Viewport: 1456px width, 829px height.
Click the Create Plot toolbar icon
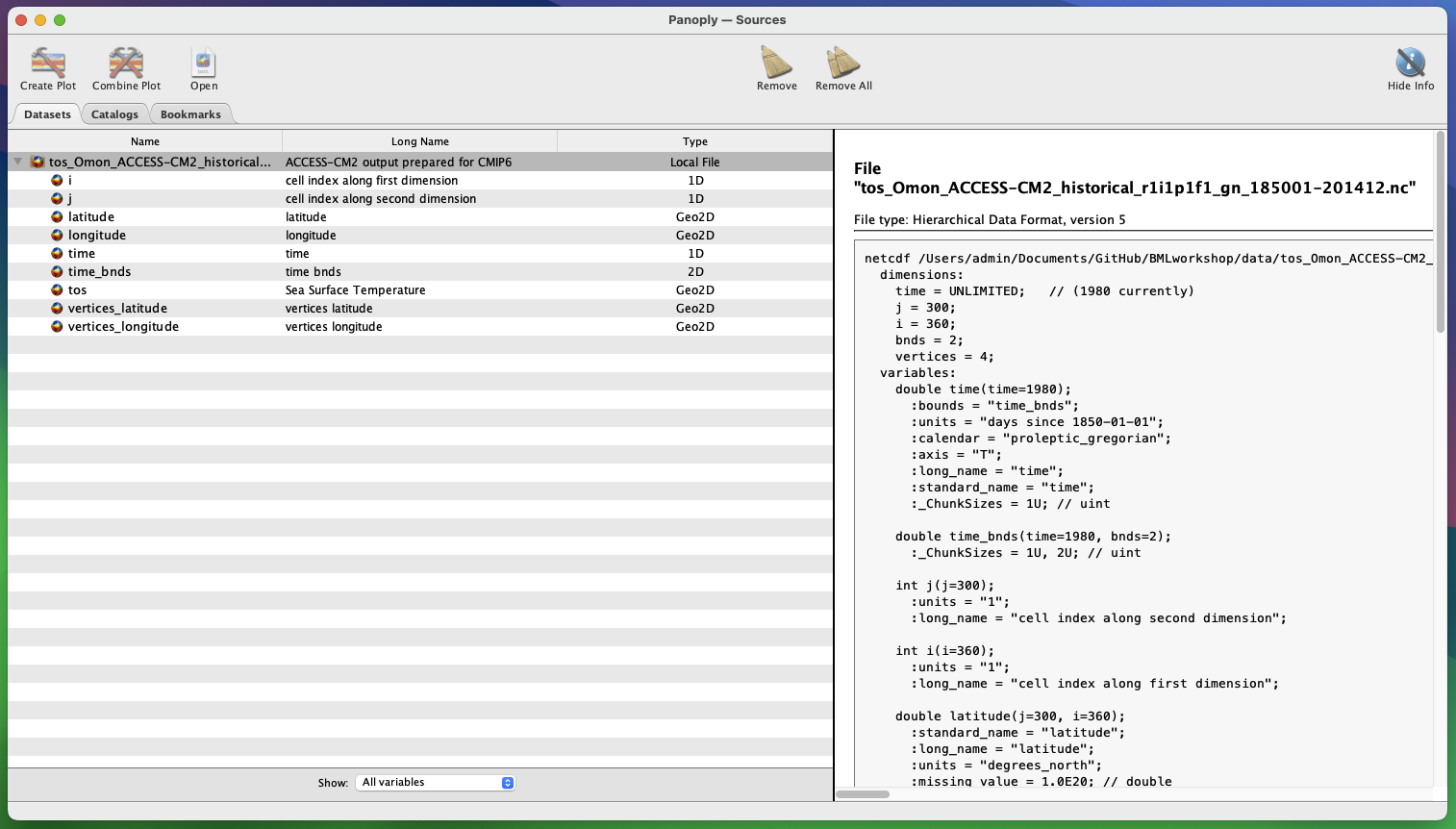pyautogui.click(x=47, y=63)
